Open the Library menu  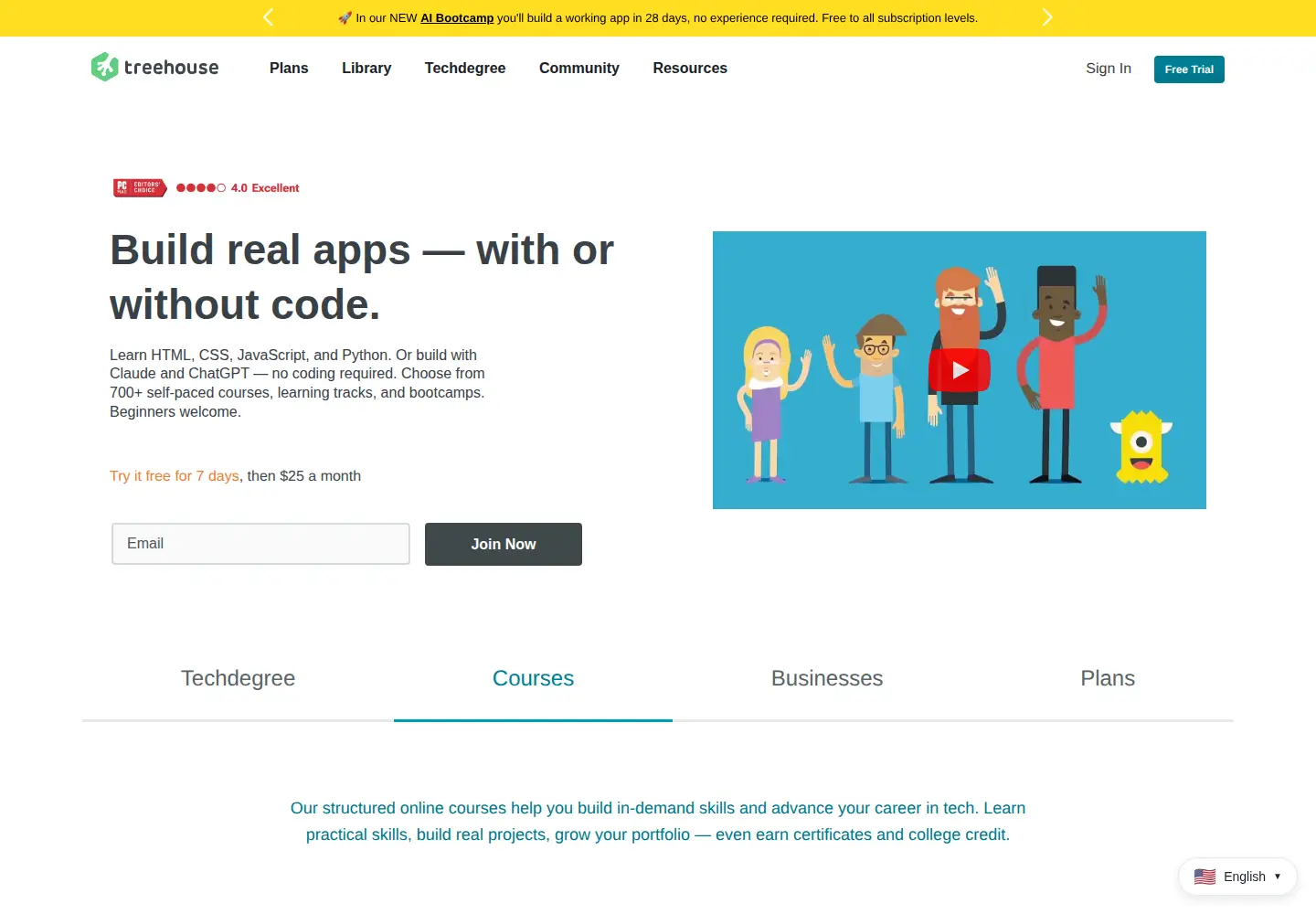pyautogui.click(x=366, y=69)
